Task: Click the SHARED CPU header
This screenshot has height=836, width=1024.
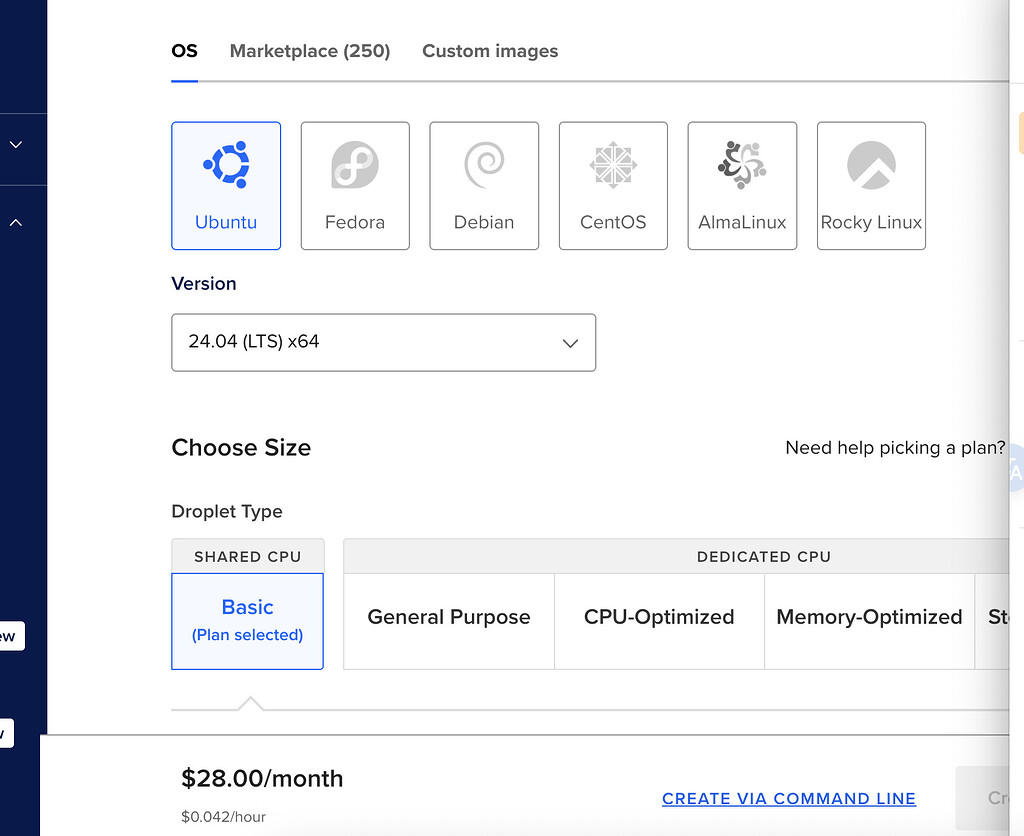Action: (248, 556)
